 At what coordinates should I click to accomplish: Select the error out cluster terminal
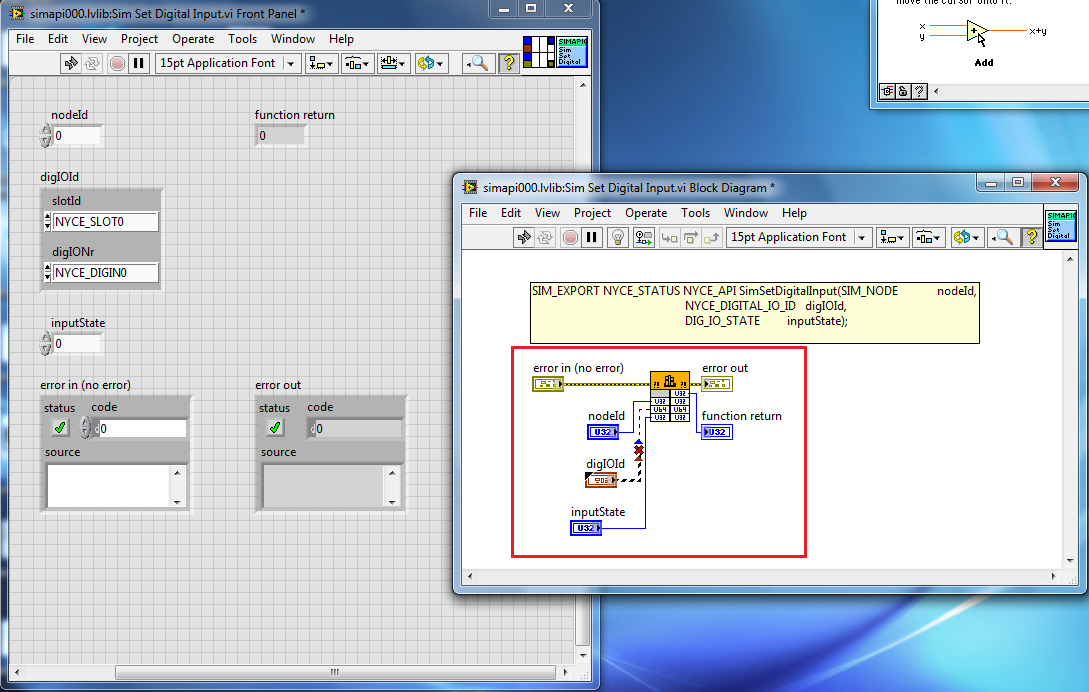pyautogui.click(x=717, y=384)
